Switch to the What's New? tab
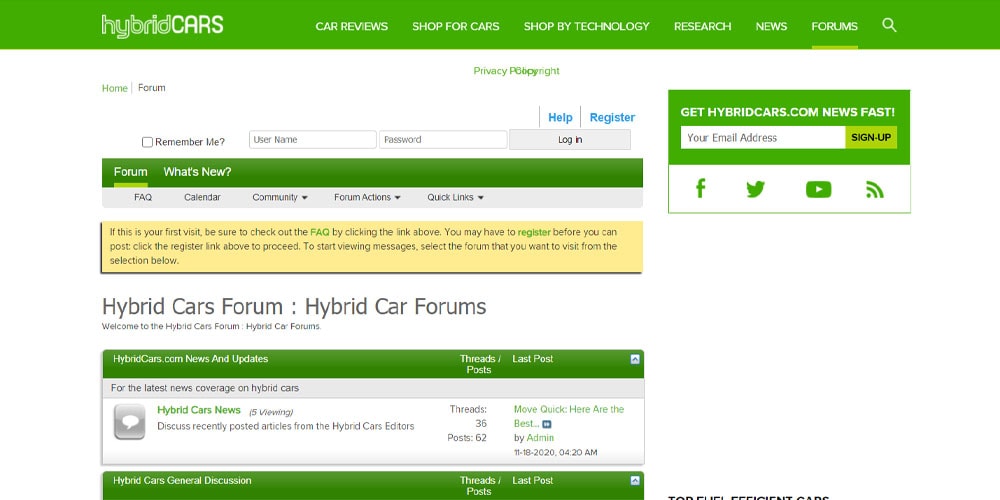Image resolution: width=1000 pixels, height=500 pixels. pos(197,172)
